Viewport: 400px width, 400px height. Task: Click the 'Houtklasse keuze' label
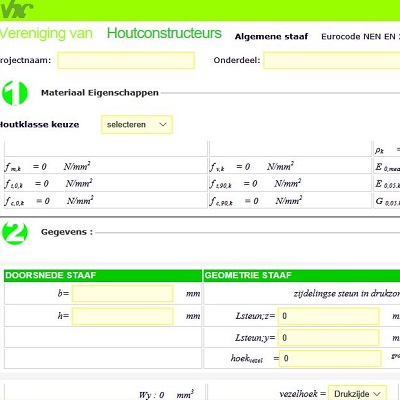pyautogui.click(x=39, y=125)
